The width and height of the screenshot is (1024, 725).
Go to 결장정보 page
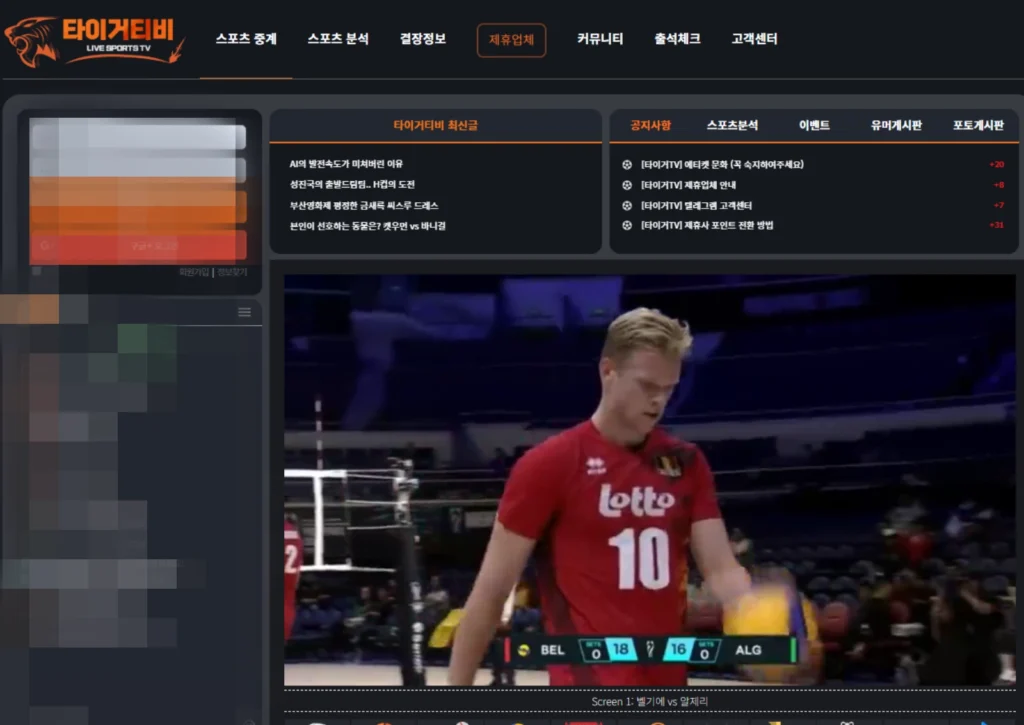pos(423,39)
